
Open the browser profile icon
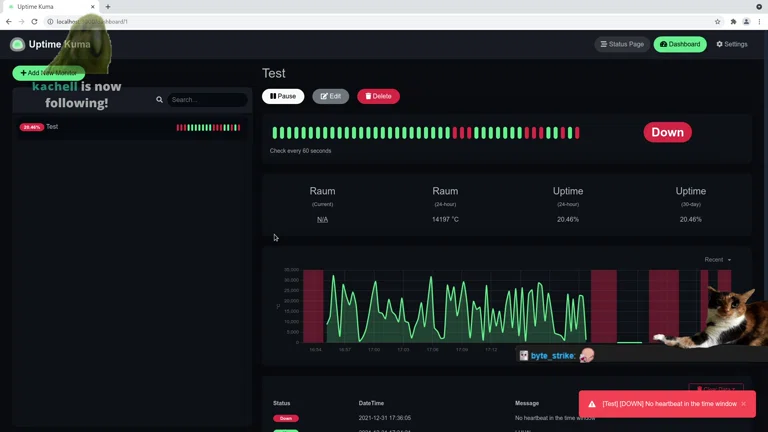[746, 22]
